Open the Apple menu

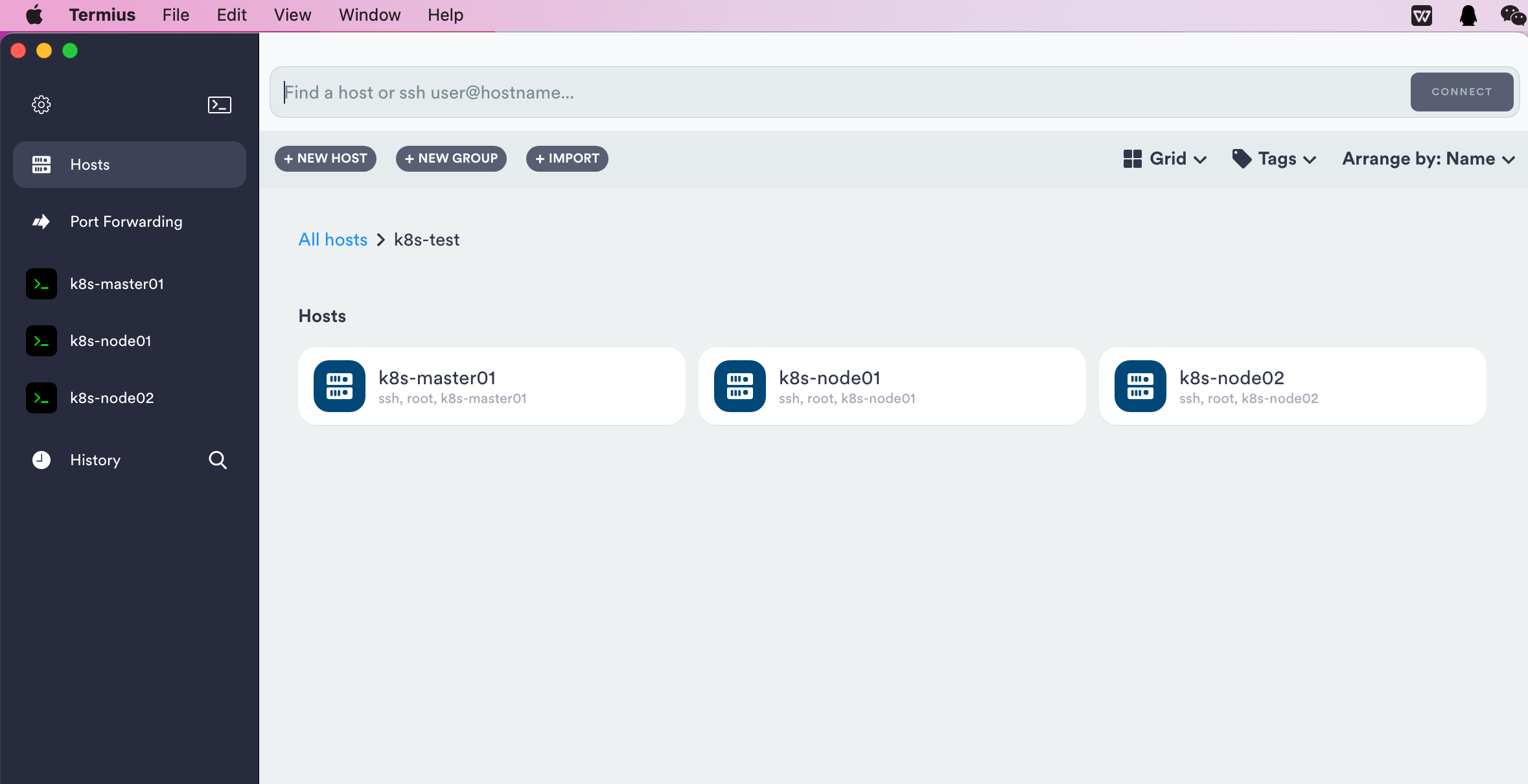tap(34, 15)
